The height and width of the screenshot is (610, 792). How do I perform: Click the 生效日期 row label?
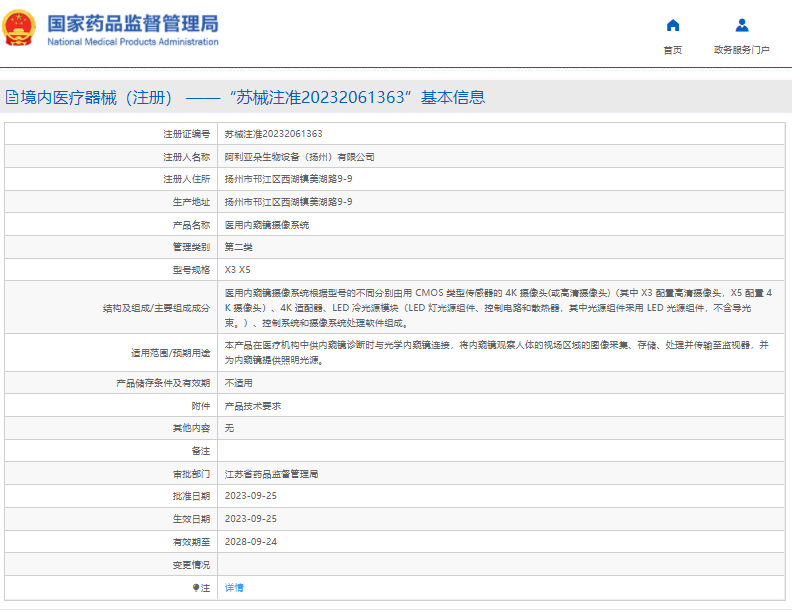(x=191, y=519)
